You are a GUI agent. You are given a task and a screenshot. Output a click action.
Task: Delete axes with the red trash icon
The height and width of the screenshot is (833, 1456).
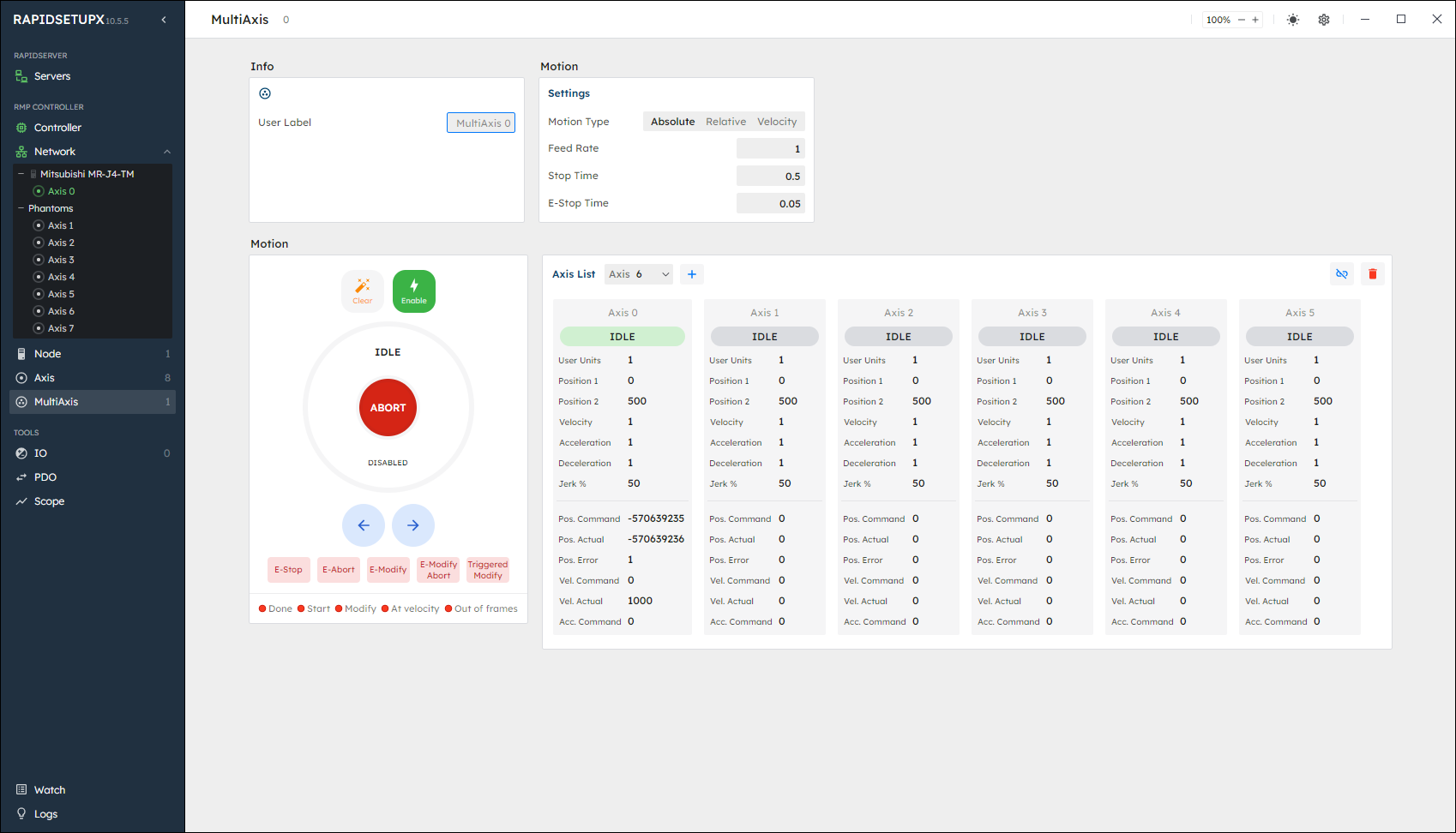coord(1373,274)
